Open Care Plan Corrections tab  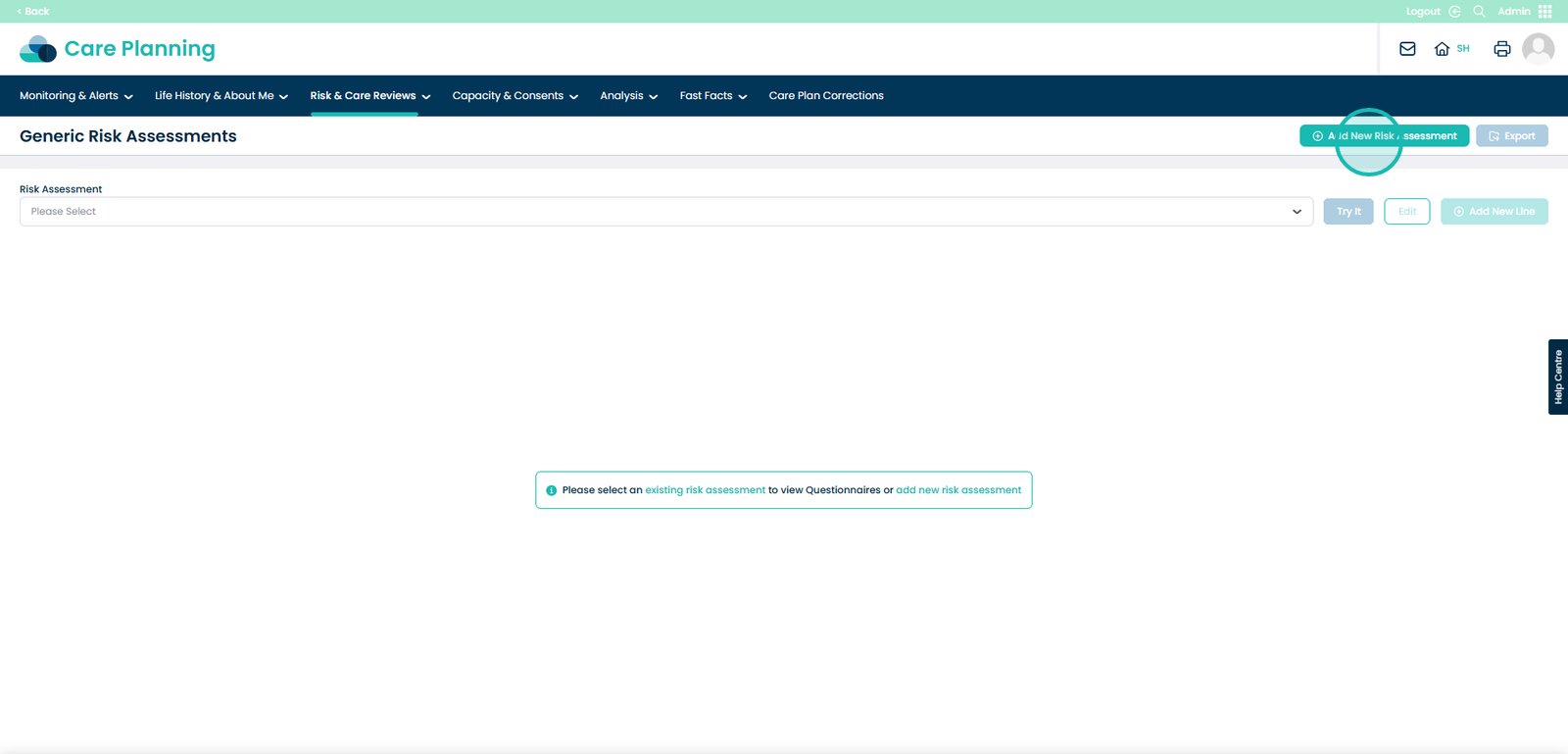[826, 96]
